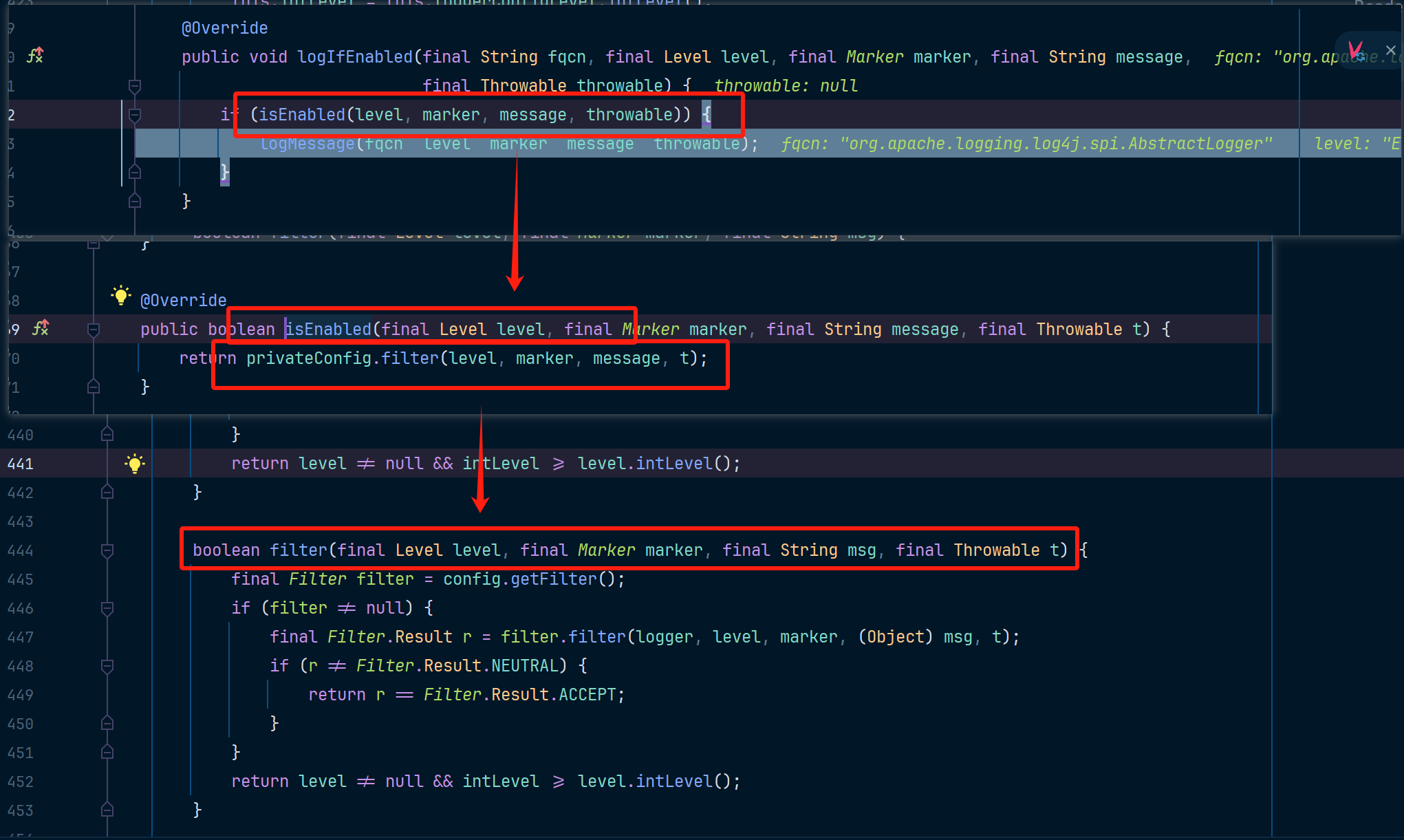Viewport: 1404px width, 840px height.
Task: Click Filter.Result.ACCEPT on line 449
Action: 519,695
